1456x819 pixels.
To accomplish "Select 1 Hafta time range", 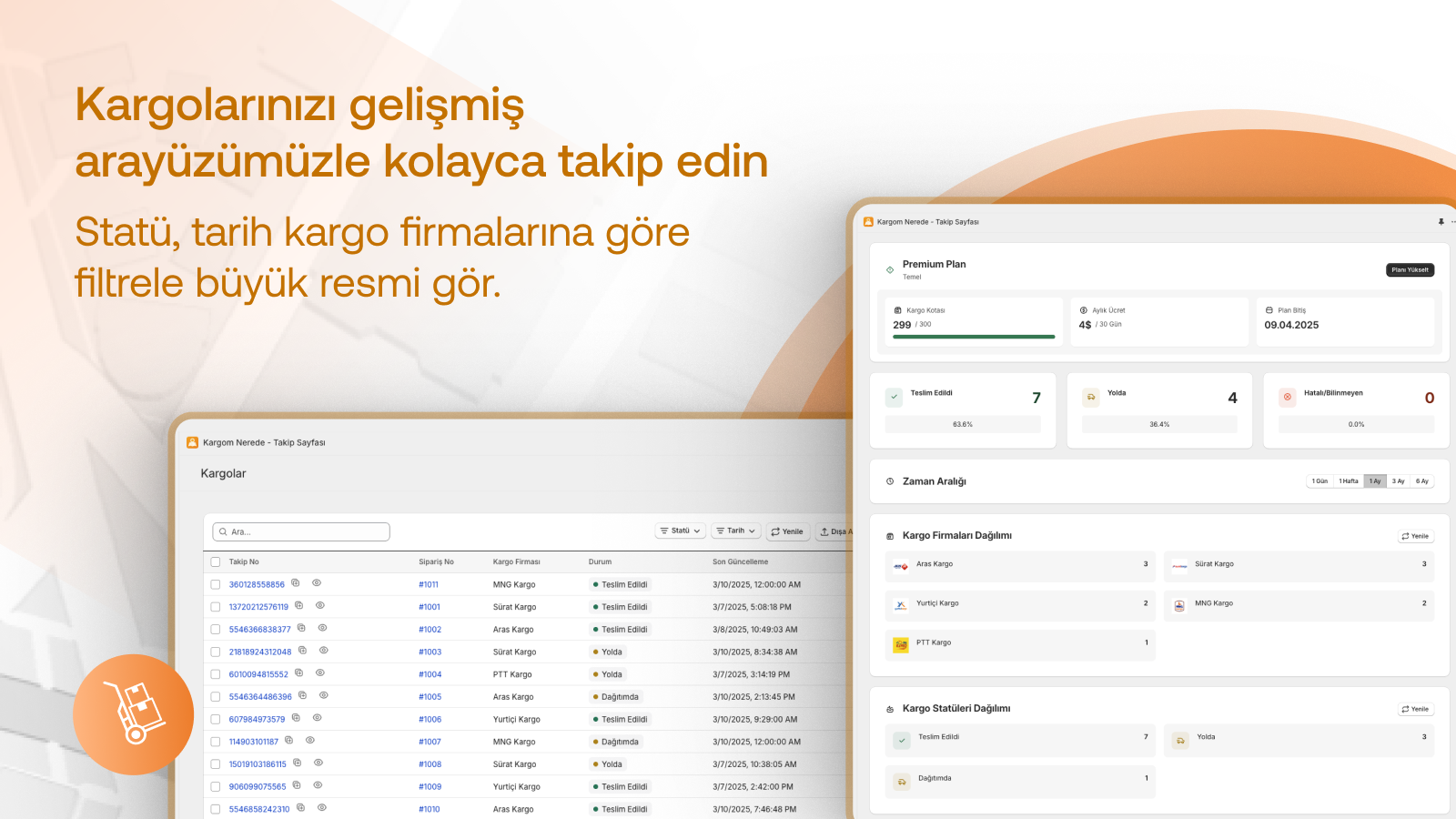I will pyautogui.click(x=1349, y=481).
